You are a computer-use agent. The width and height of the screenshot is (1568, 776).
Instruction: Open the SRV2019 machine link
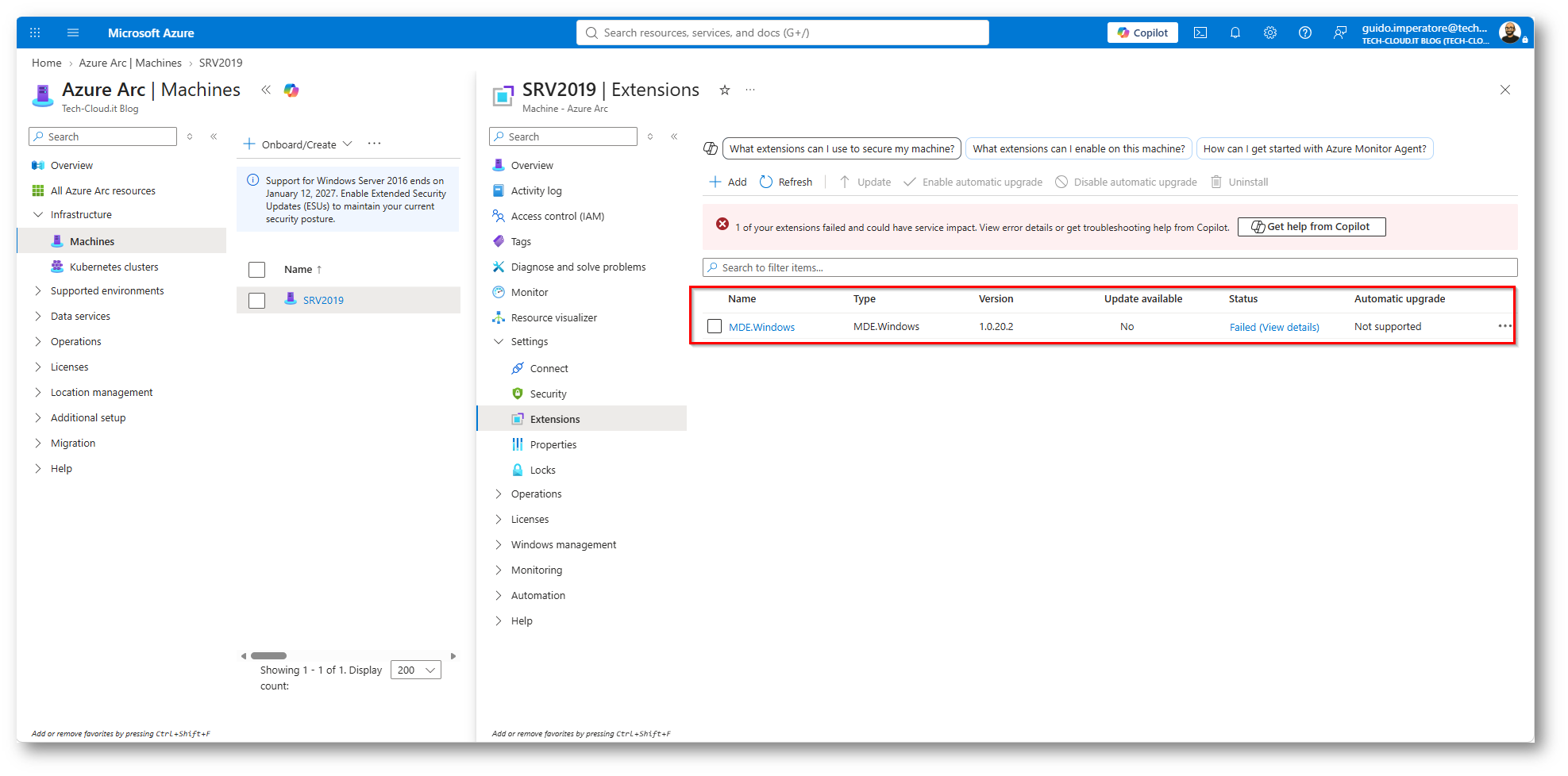click(x=323, y=300)
